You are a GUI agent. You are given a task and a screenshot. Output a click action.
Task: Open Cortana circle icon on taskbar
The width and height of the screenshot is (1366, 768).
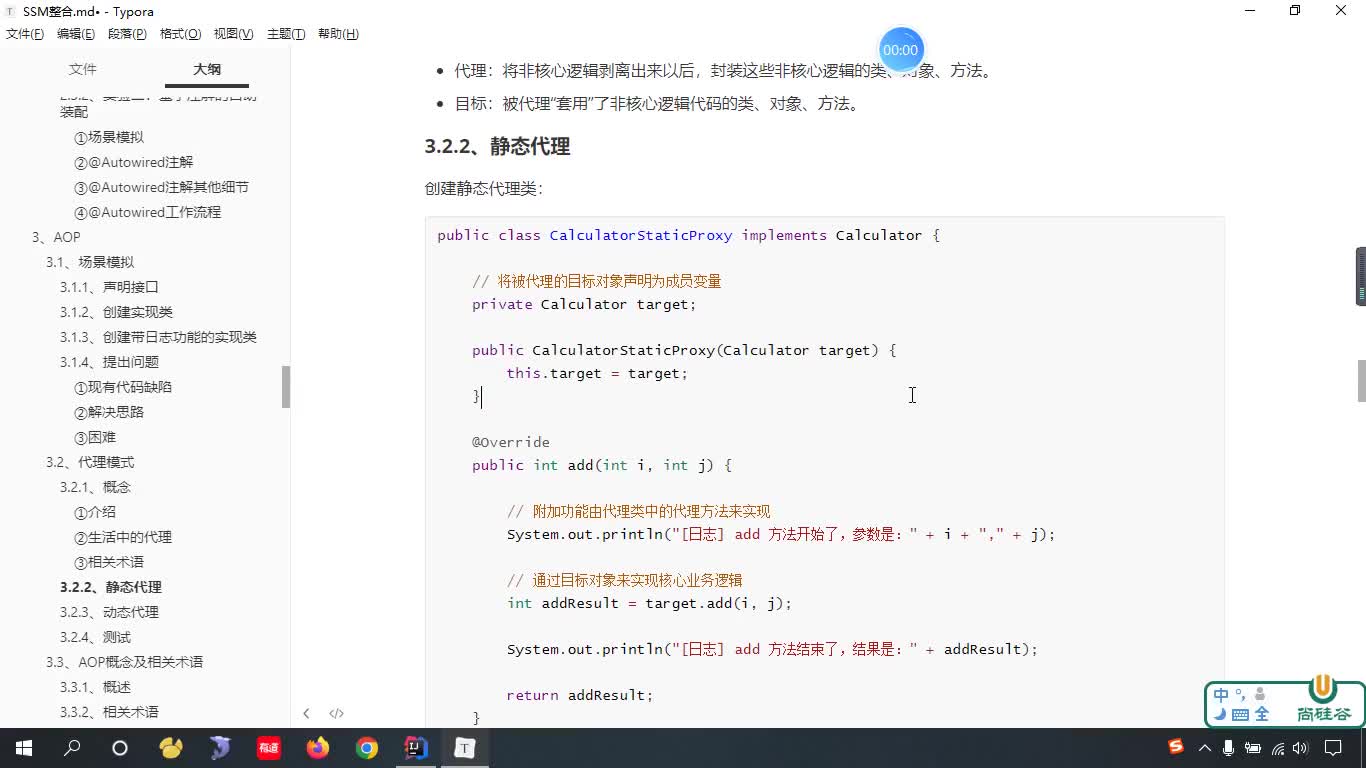point(120,748)
